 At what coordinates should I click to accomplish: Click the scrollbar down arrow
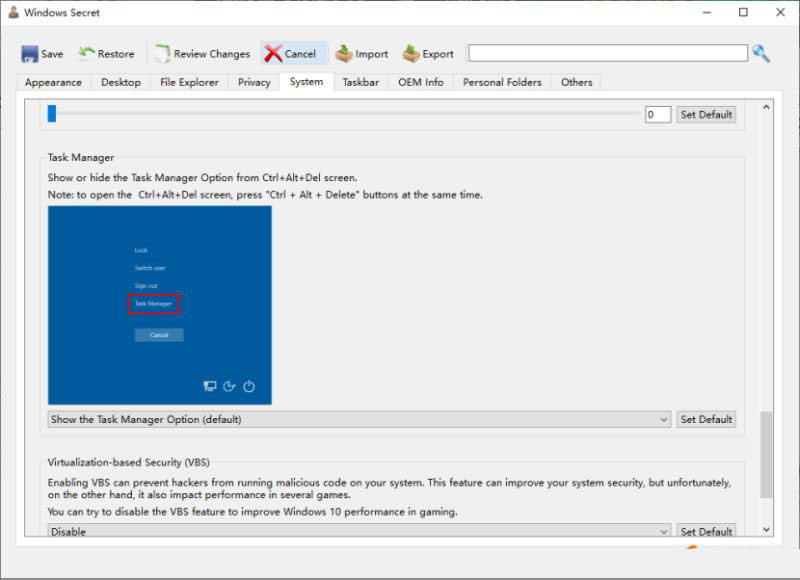point(766,529)
